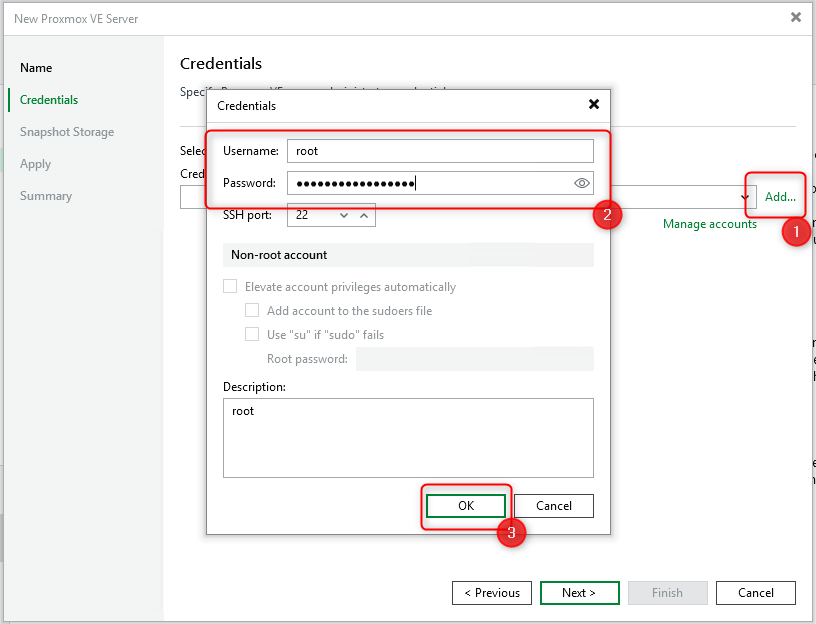Confirm credentials by clicking OK
Screen dimensions: 816x624
pyautogui.click(x=465, y=505)
